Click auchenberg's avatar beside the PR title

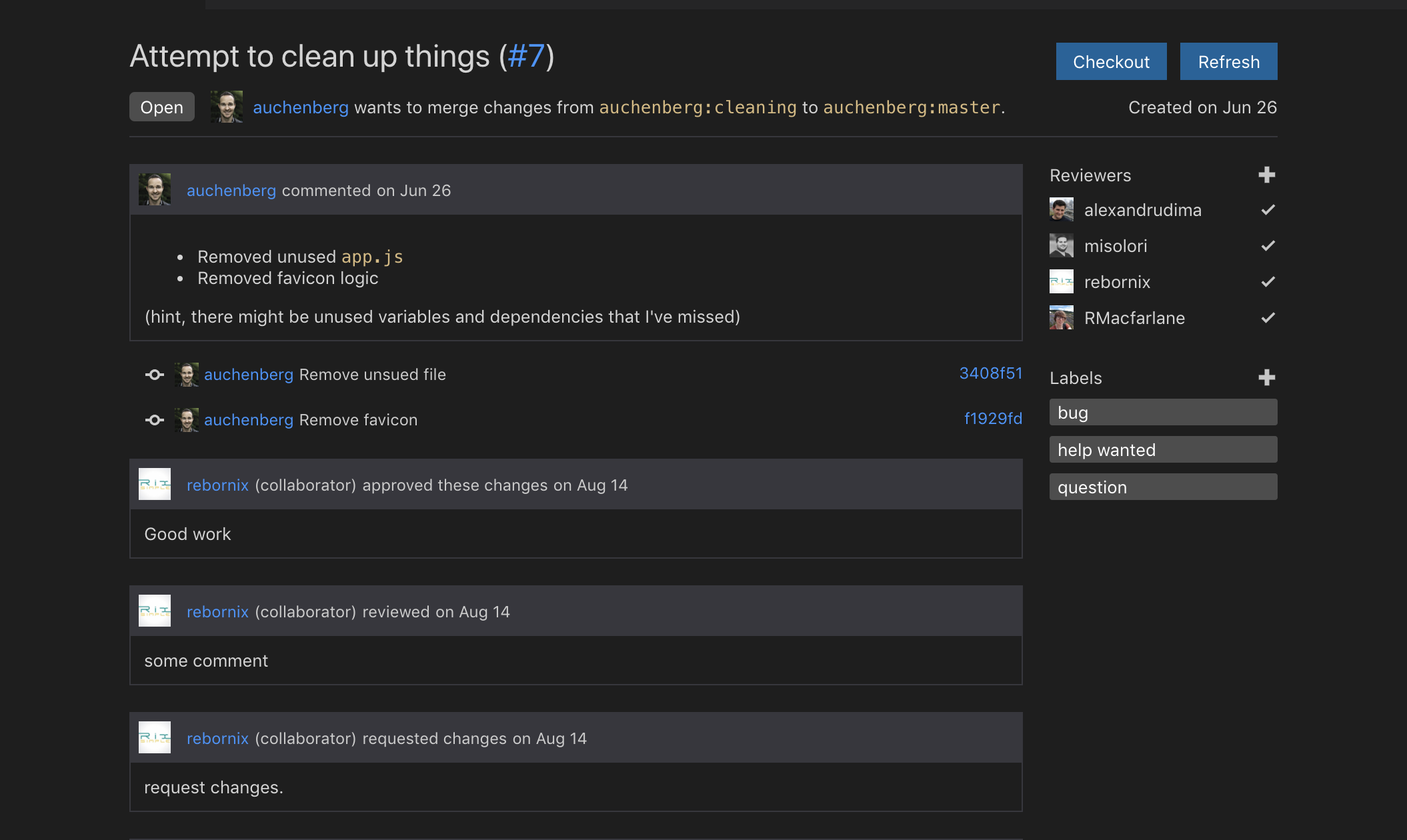(226, 107)
